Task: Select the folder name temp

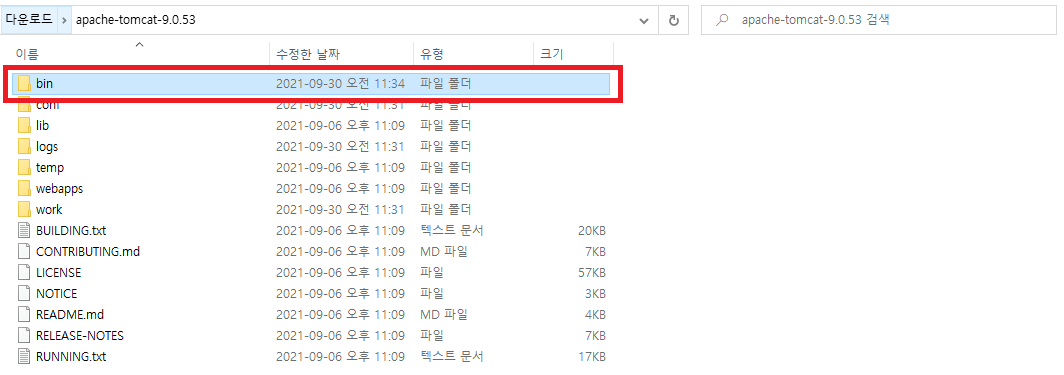Action: click(50, 167)
